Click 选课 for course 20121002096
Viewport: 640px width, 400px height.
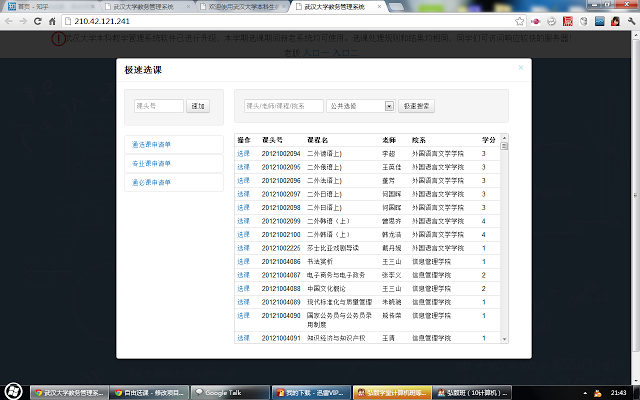243,180
